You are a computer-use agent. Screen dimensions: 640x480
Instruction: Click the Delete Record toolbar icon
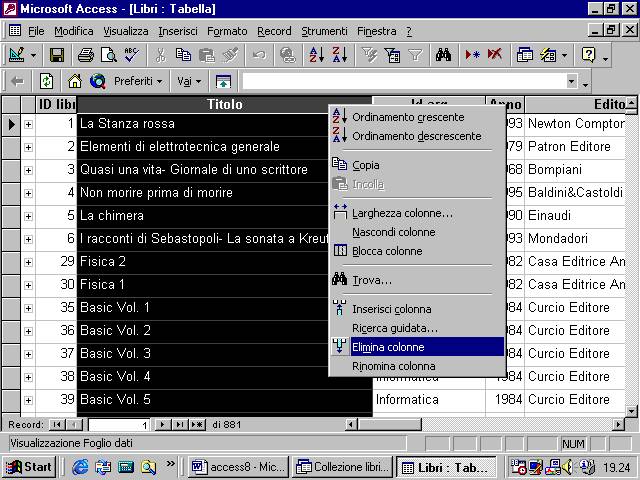coord(495,55)
